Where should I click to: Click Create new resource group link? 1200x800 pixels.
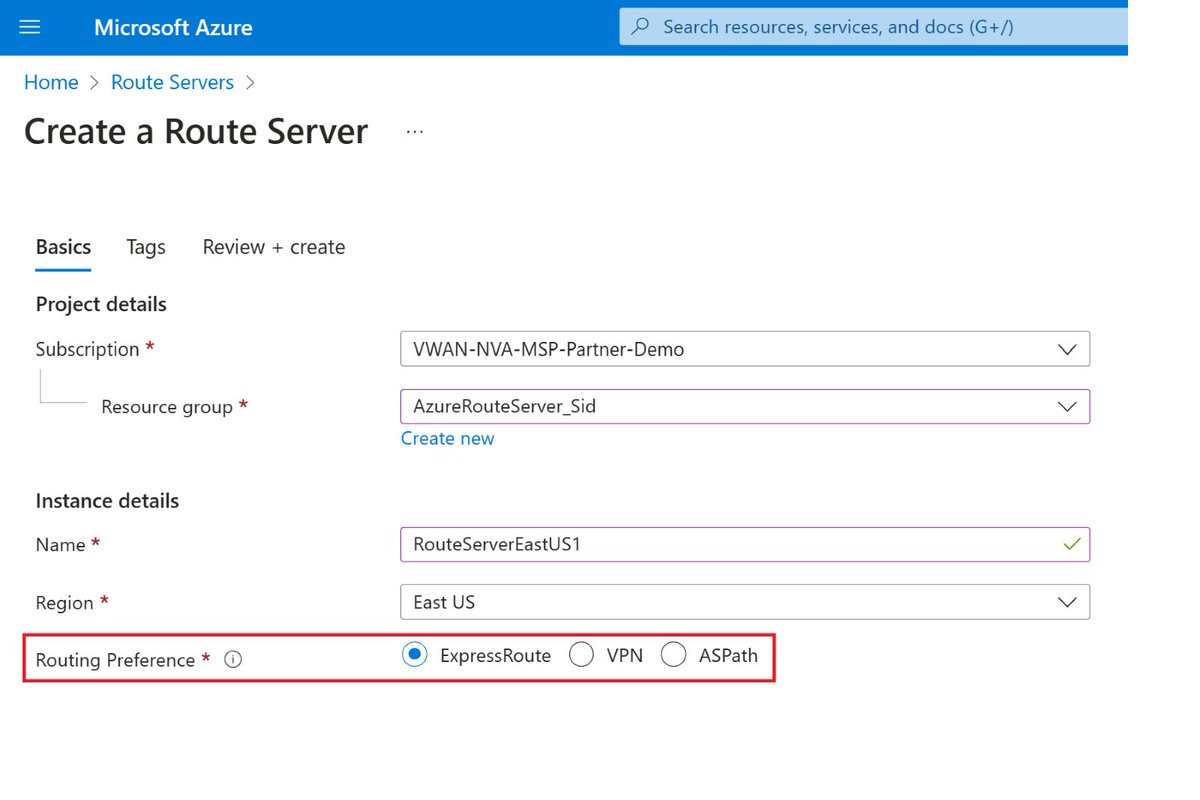tap(447, 438)
